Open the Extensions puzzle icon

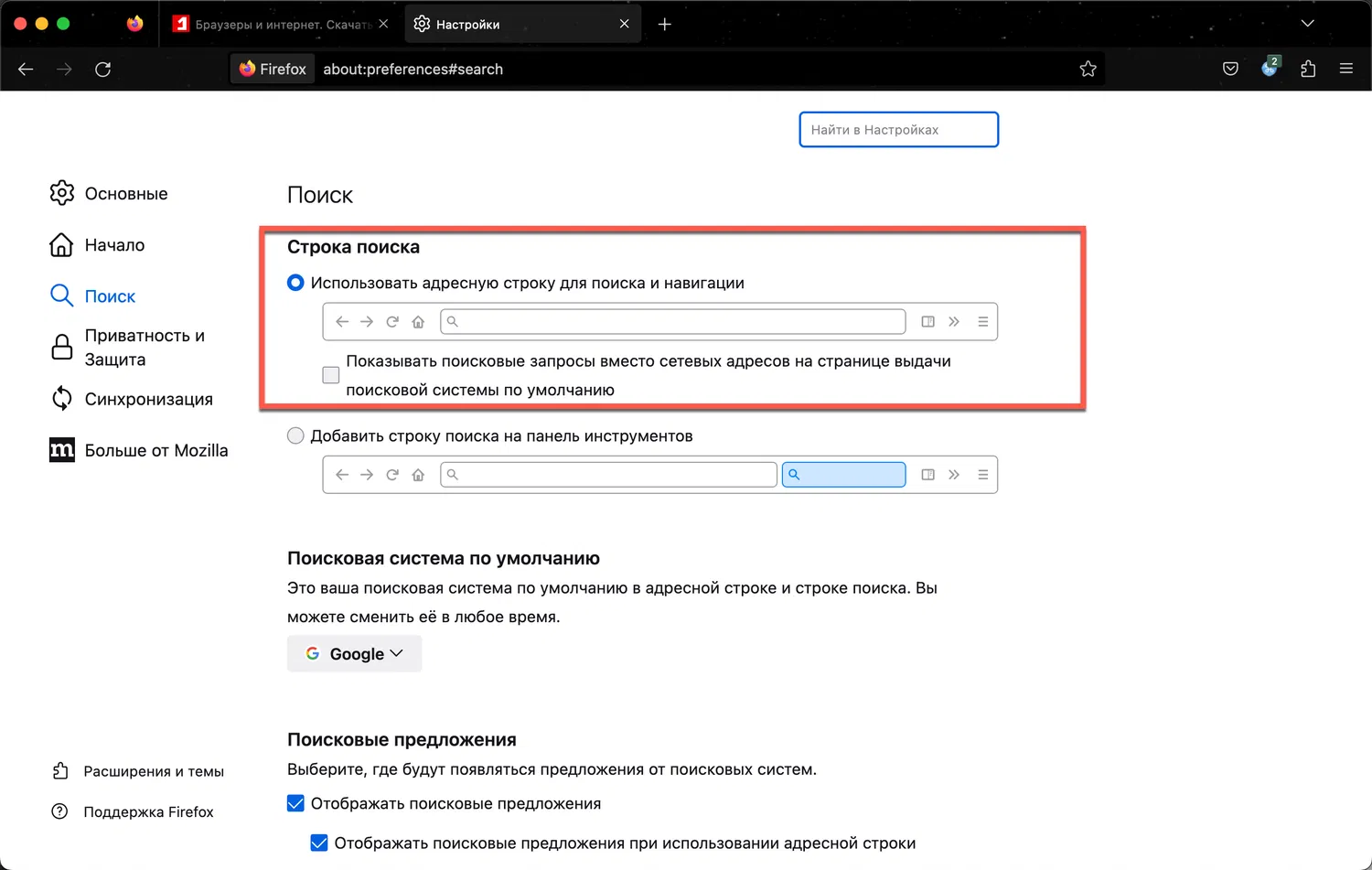[1308, 70]
